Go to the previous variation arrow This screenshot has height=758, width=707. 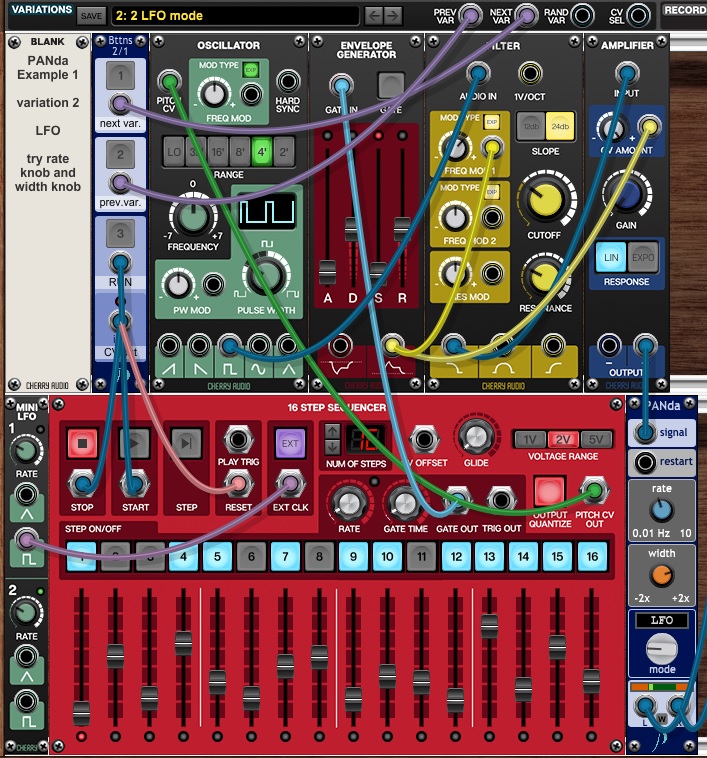click(x=373, y=16)
